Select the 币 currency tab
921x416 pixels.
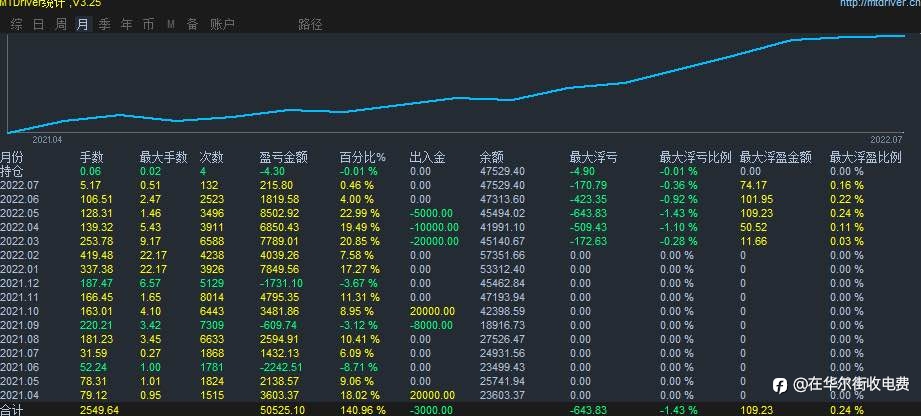(x=149, y=25)
